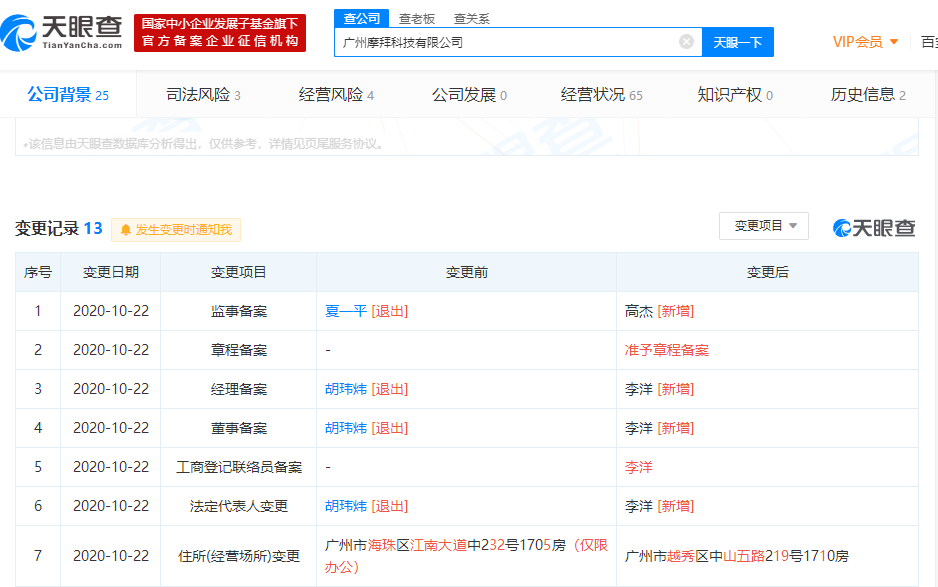Open 胡玮炜 link in 经理备案 row
Image resolution: width=938 pixels, height=587 pixels.
346,389
